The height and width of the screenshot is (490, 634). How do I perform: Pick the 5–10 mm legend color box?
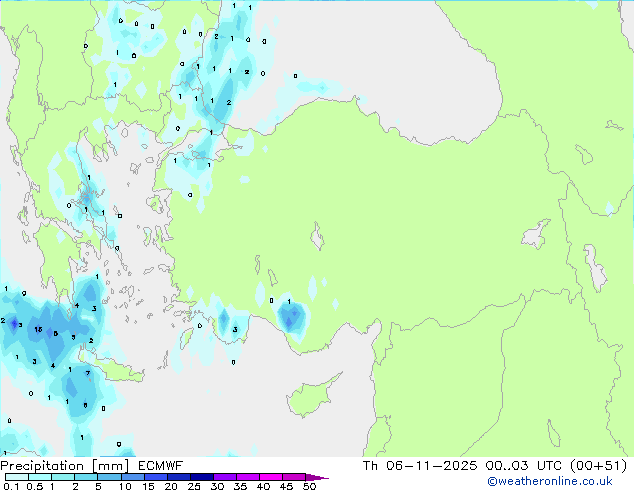tap(109, 477)
